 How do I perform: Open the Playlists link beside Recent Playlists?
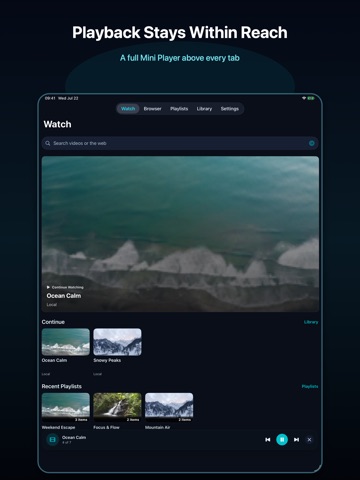pos(310,386)
